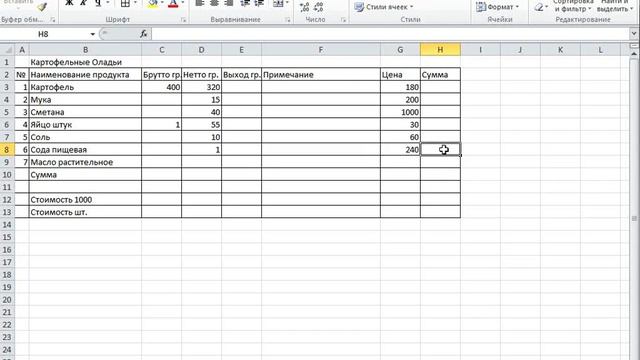Decrease indent icon

pyautogui.click(x=245, y=4)
